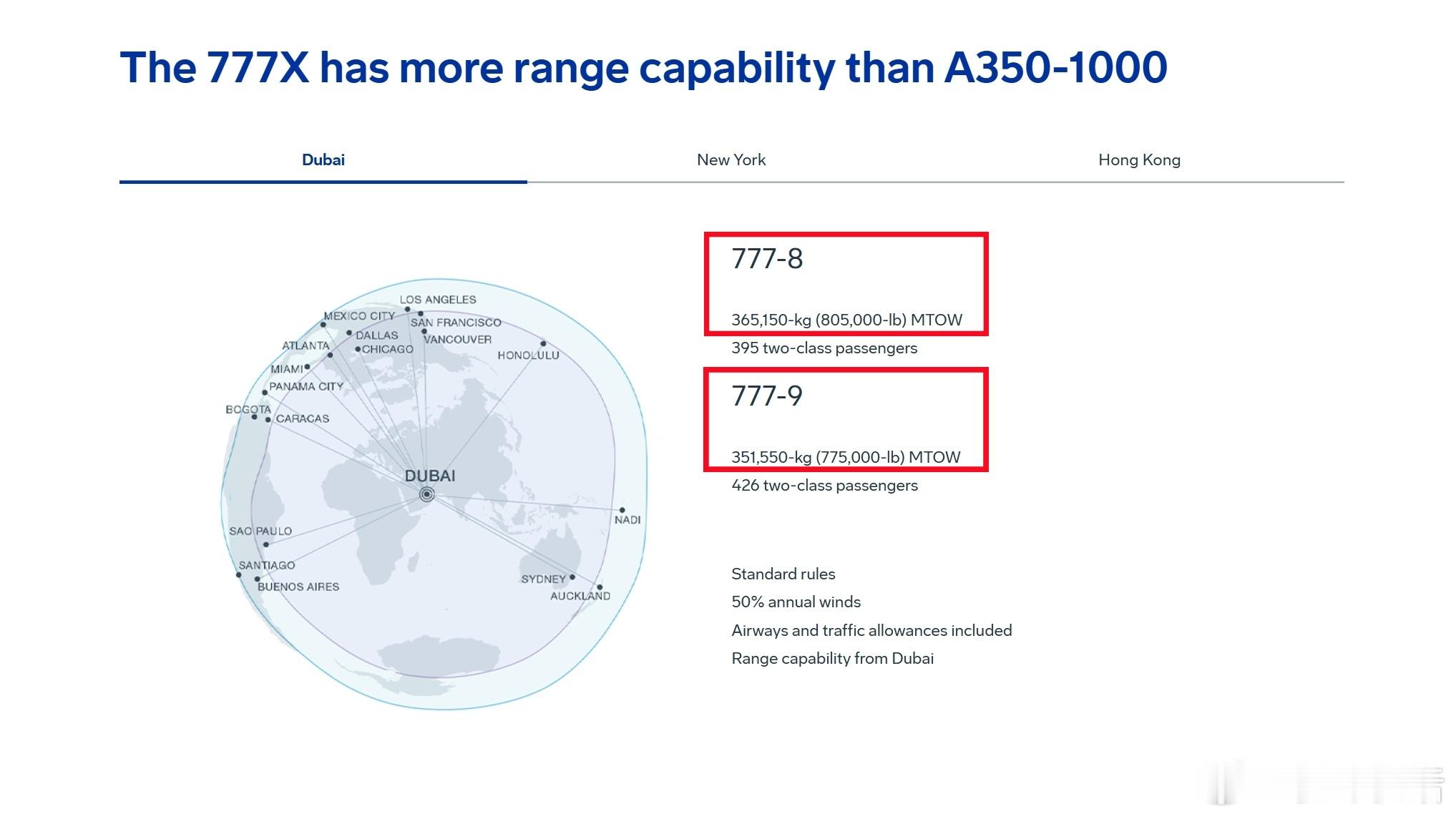Click the Honolulu city dot

click(x=543, y=343)
